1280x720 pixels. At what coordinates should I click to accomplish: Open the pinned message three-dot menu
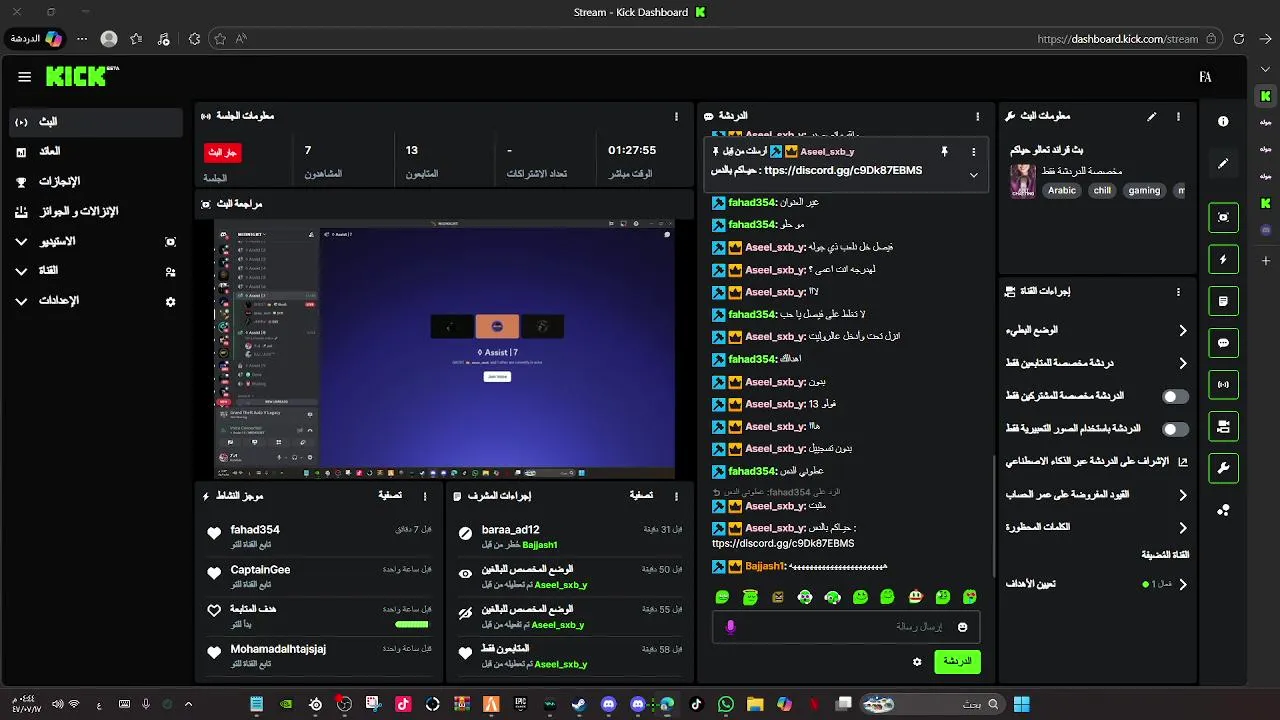(974, 152)
